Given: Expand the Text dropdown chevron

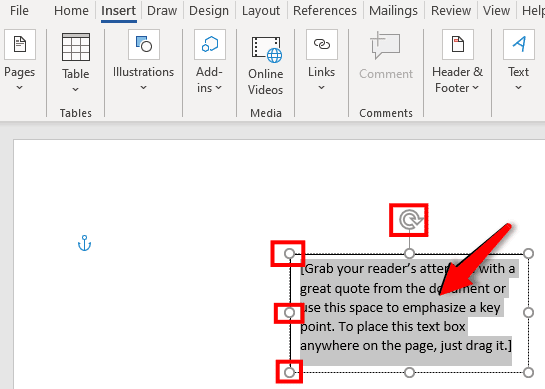Looking at the screenshot, I should coord(519,88).
